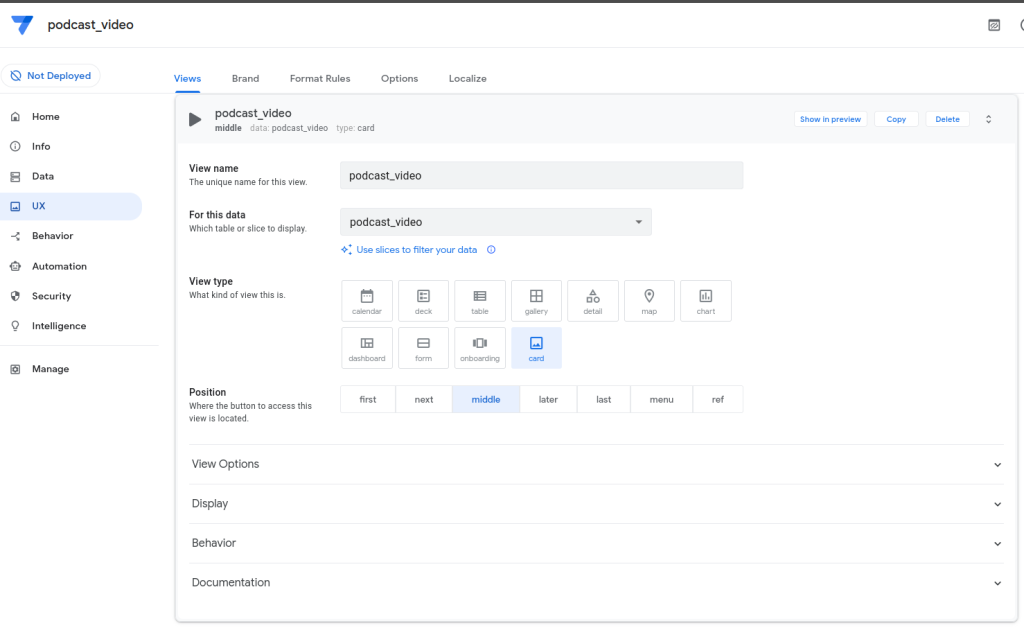Set position to menu
The height and width of the screenshot is (630, 1024).
(x=662, y=400)
